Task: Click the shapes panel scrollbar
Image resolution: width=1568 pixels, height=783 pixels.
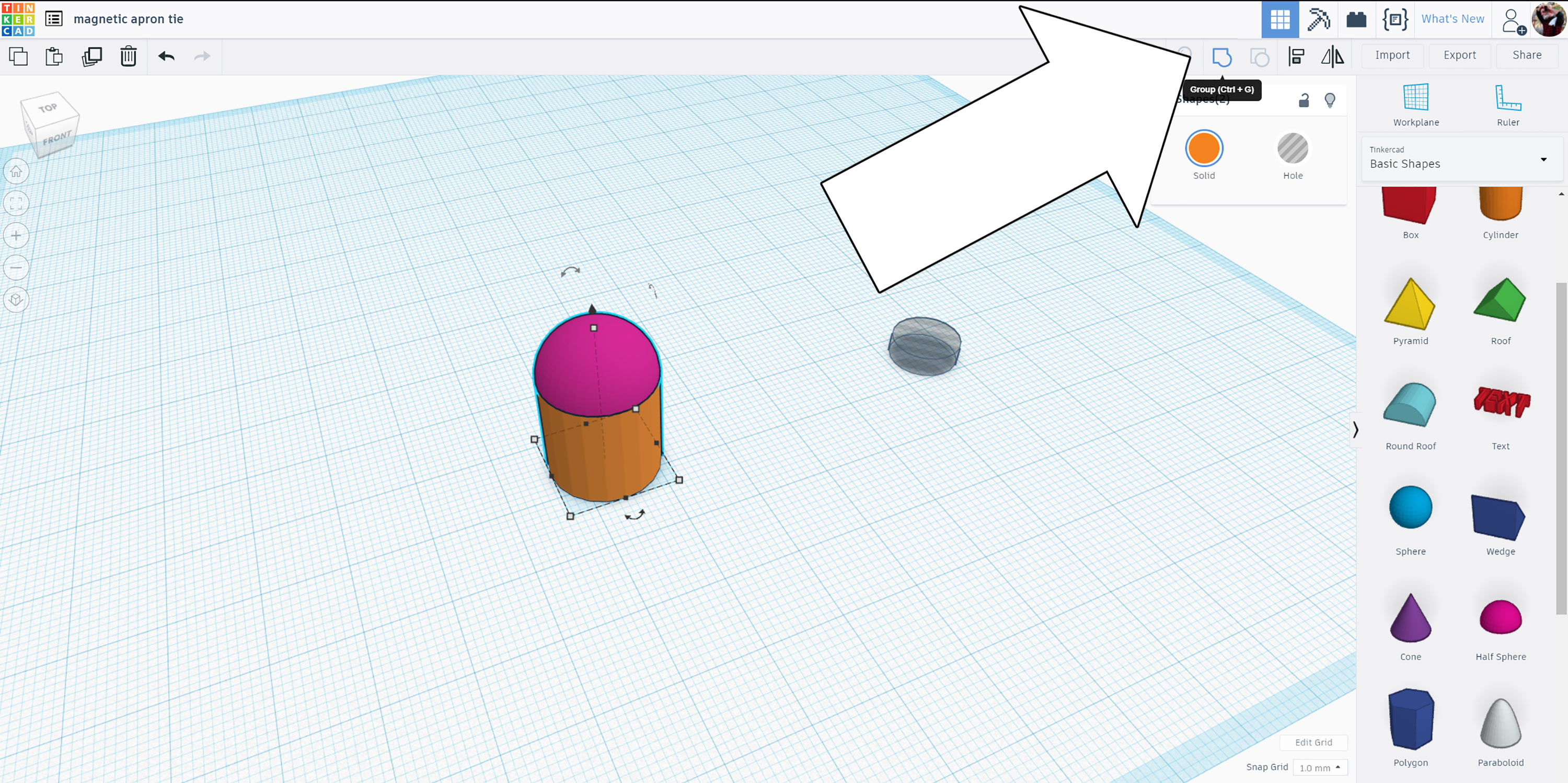Action: point(1561,448)
